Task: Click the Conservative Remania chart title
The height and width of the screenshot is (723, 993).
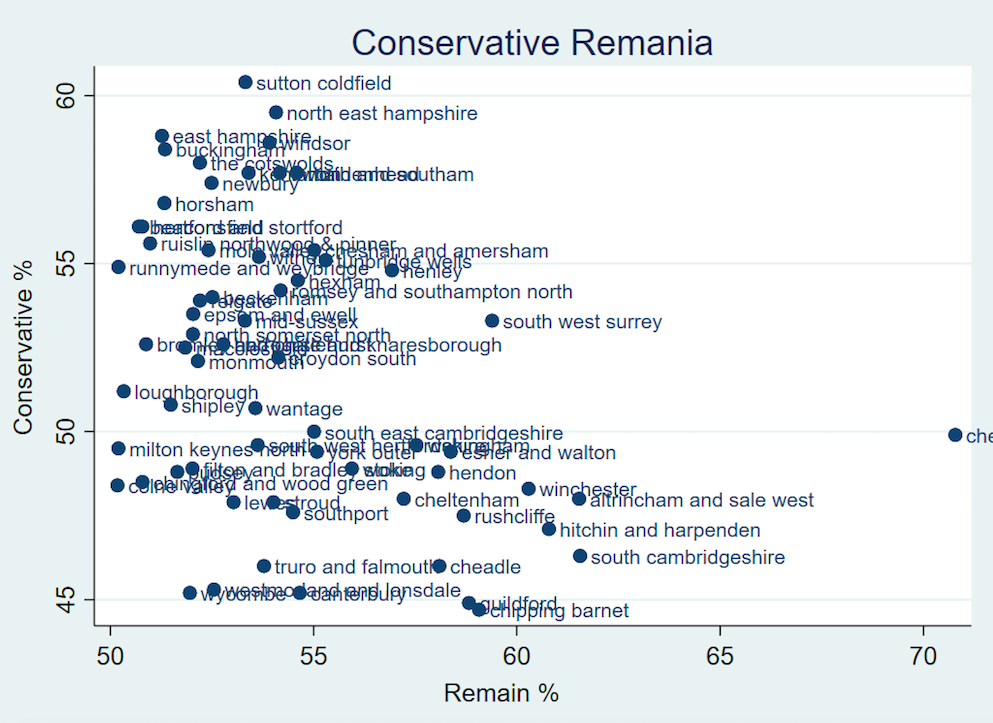Action: click(531, 43)
